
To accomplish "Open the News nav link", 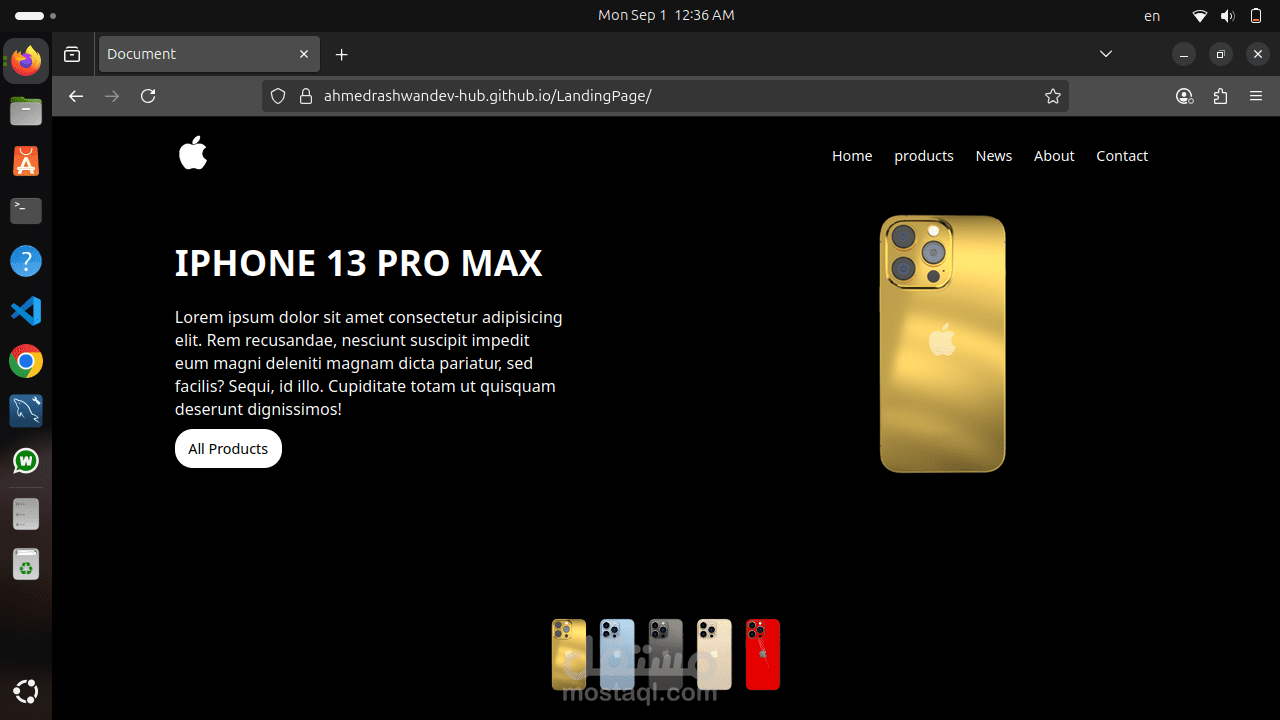I will (x=994, y=156).
